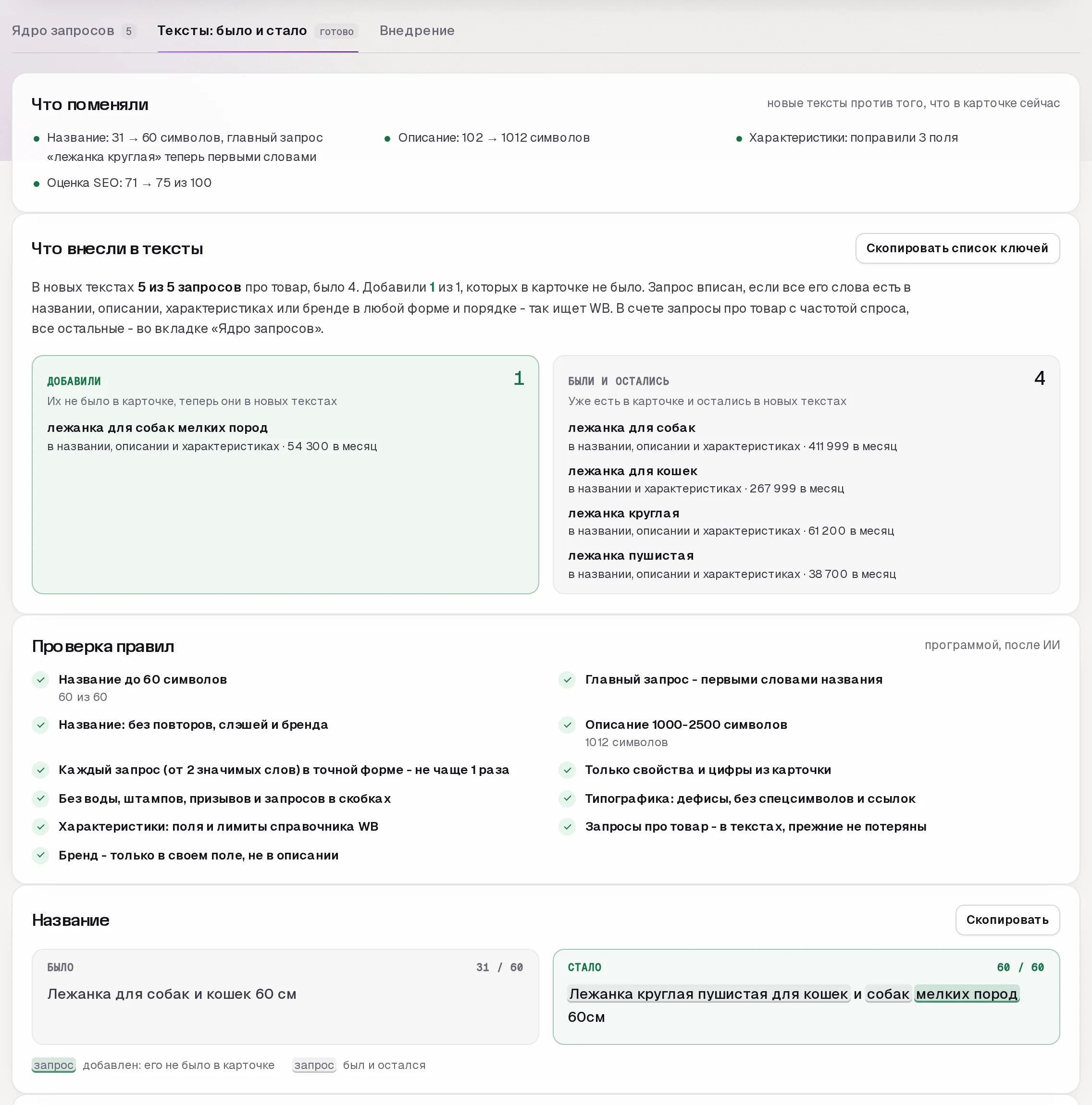Click «Характеристики: поправили 3 поля» line
1092x1105 pixels.
click(853, 138)
